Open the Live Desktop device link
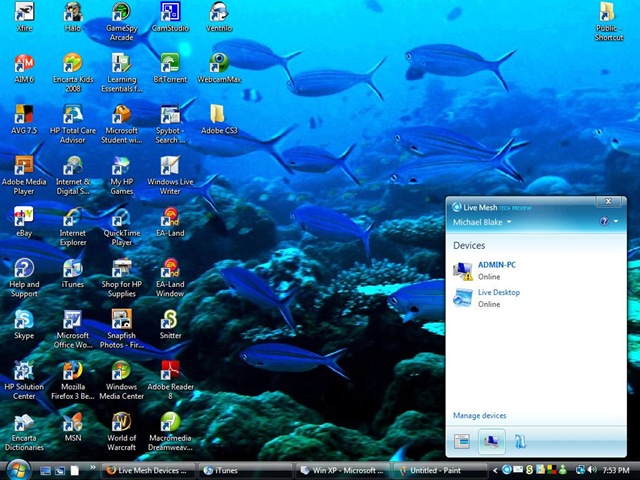Image resolution: width=640 pixels, height=480 pixels. coord(499,292)
